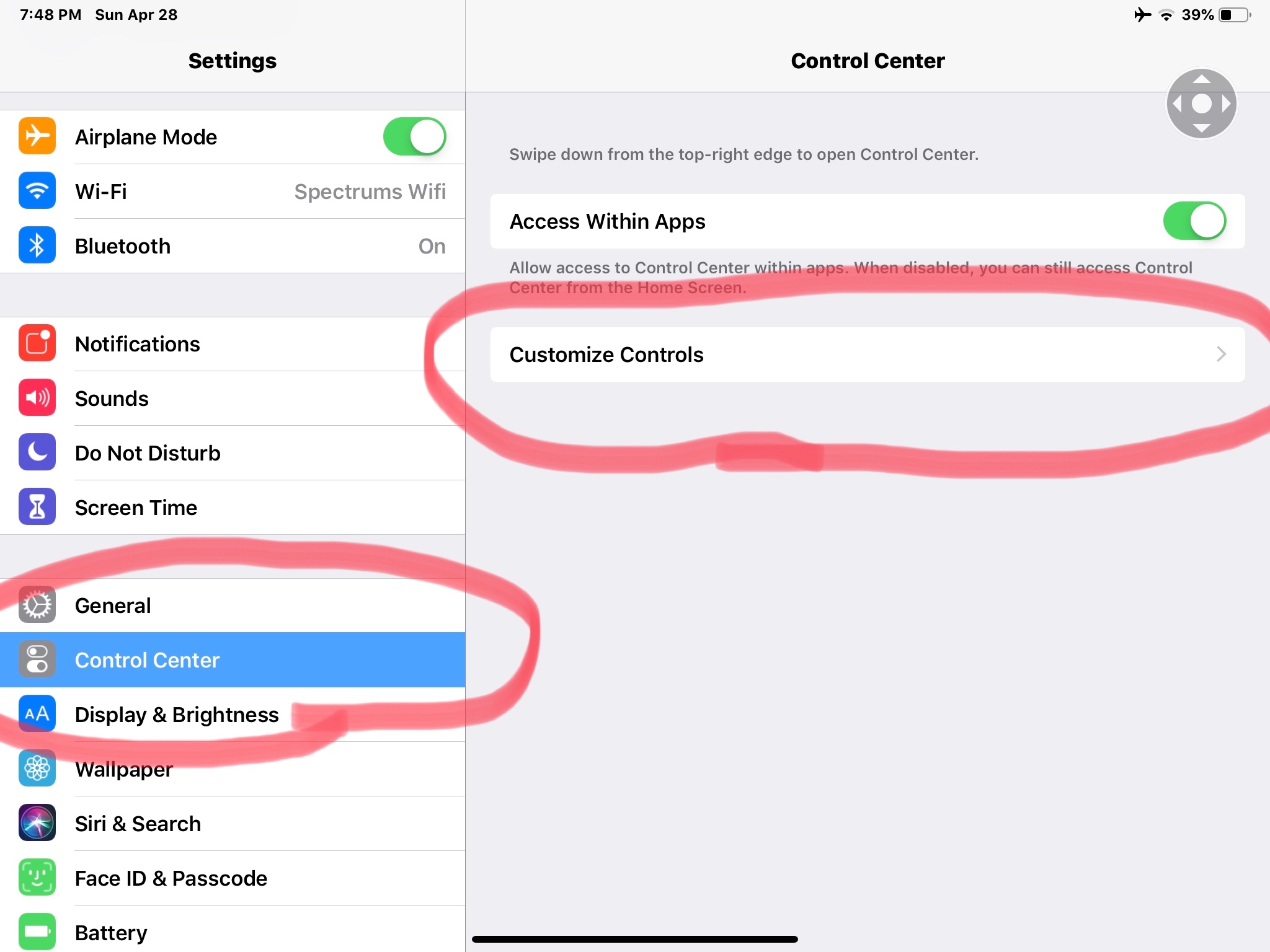The image size is (1270, 952).
Task: Open Bluetooth On status setting
Action: [432, 246]
